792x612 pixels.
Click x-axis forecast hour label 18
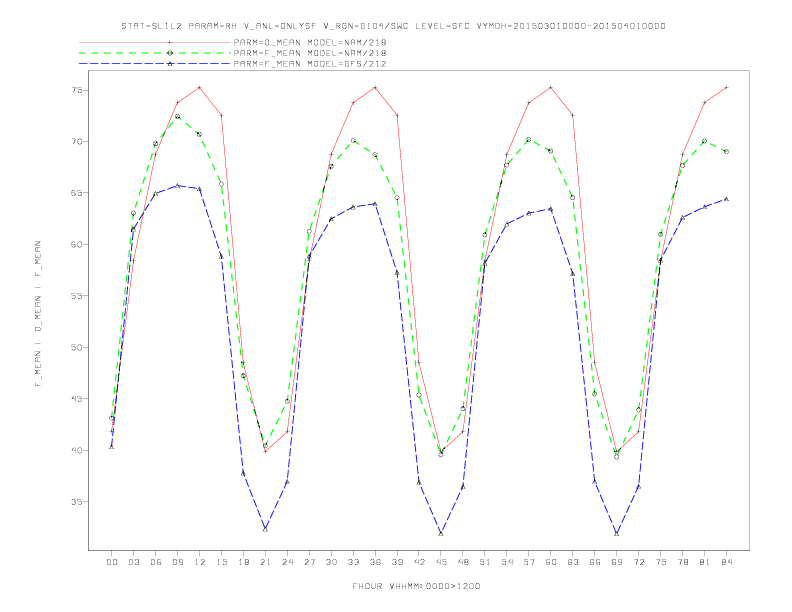tap(243, 562)
